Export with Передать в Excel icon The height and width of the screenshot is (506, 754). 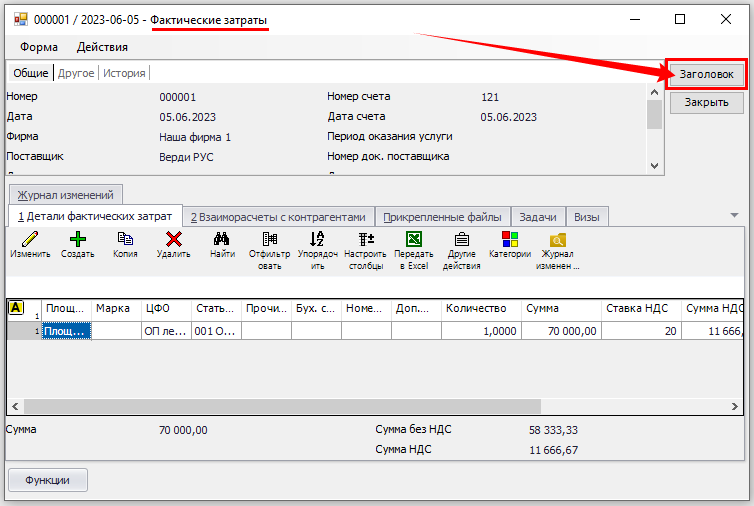413,239
